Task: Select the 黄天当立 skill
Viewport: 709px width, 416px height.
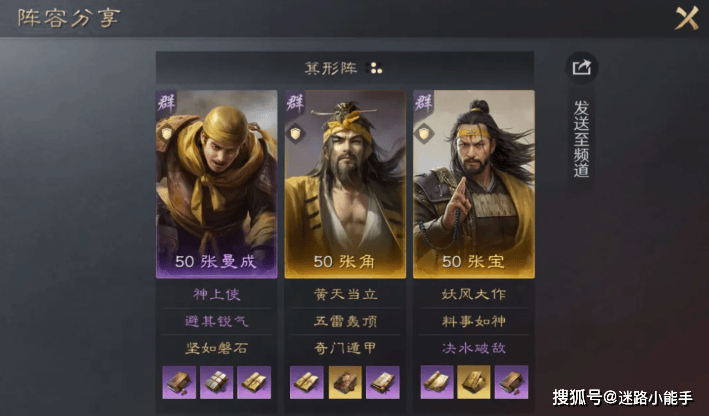Action: point(345,294)
